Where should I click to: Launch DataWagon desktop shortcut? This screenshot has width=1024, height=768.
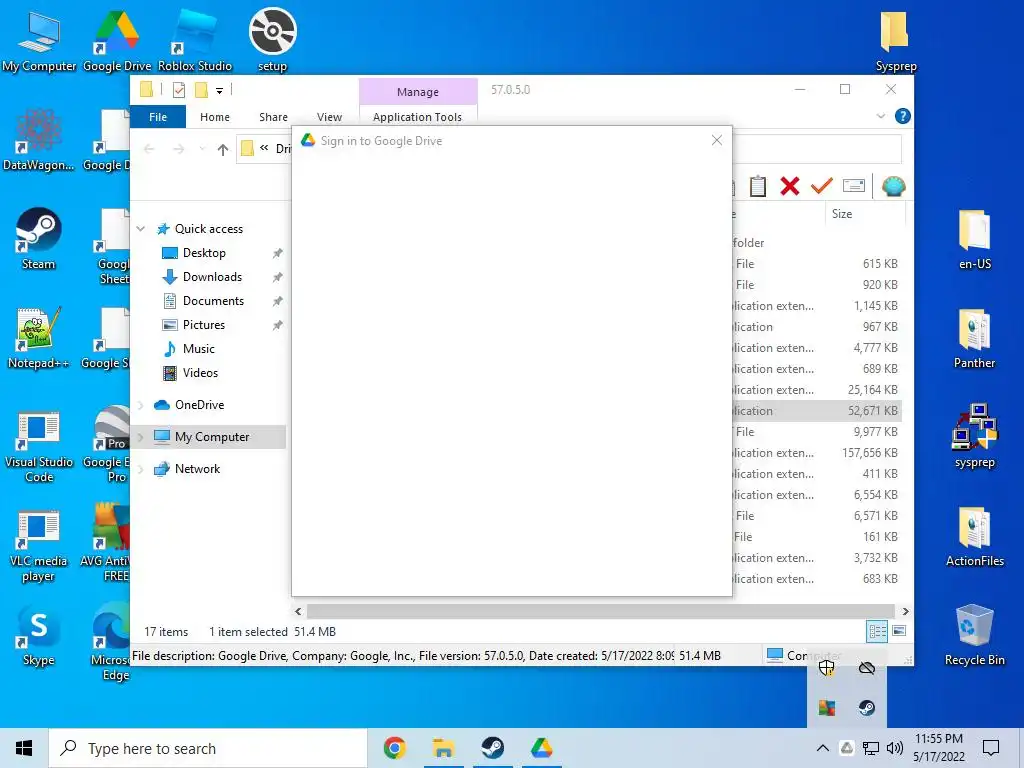point(39,140)
